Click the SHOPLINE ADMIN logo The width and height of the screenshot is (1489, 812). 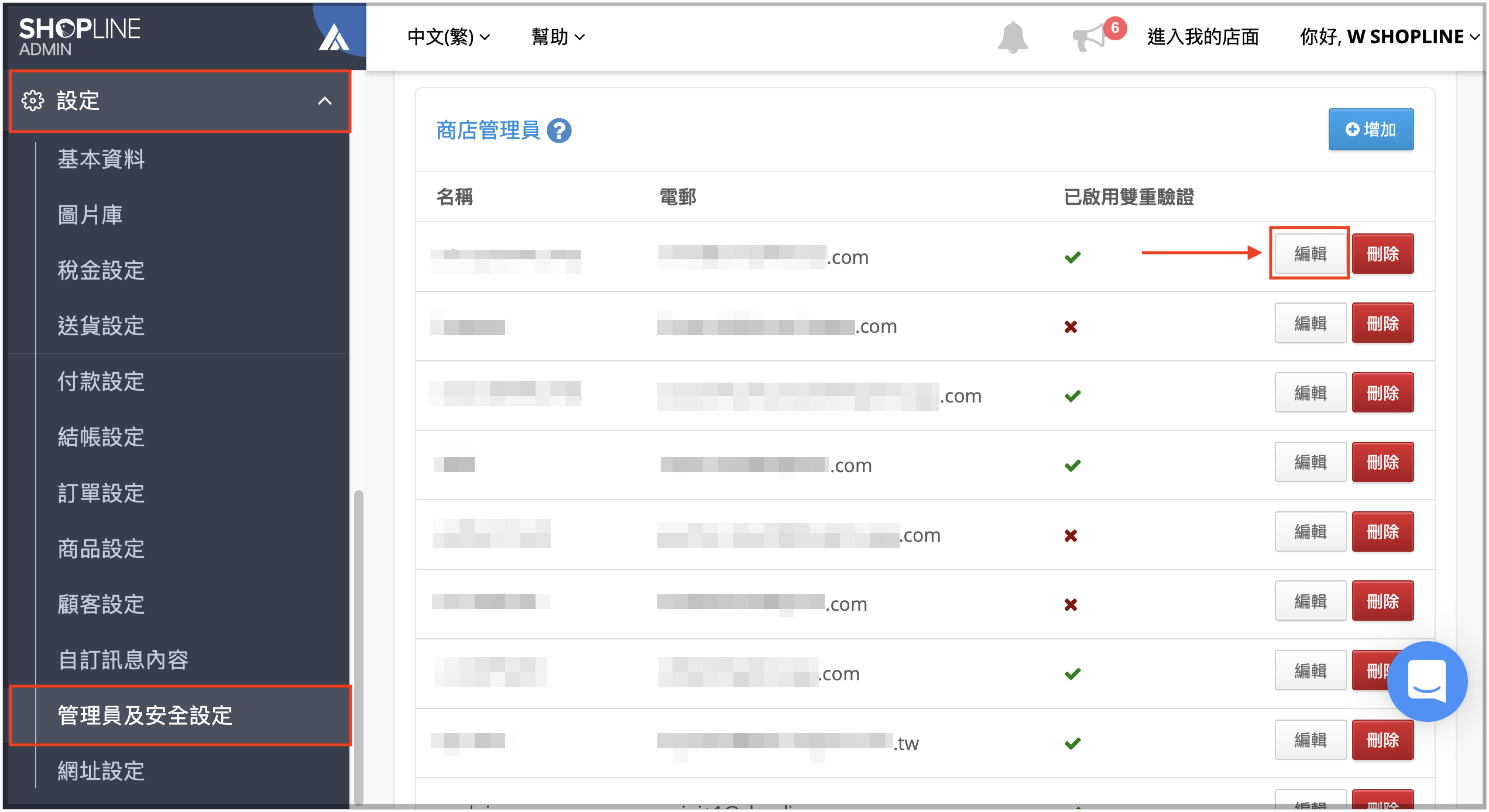click(80, 36)
